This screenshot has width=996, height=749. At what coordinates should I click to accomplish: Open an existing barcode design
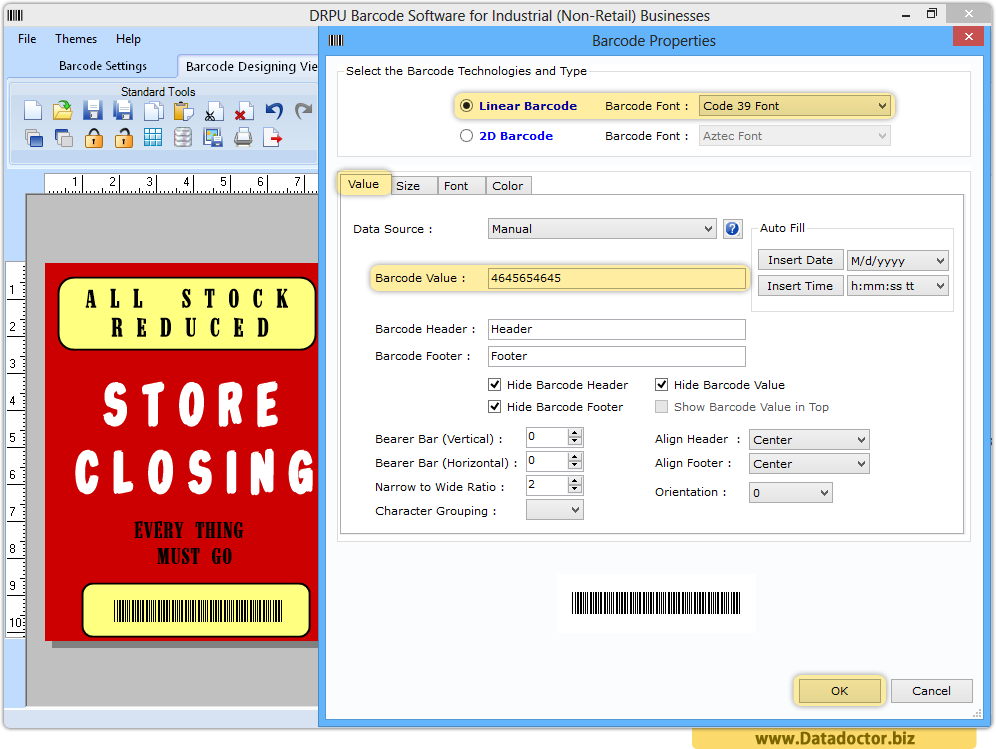coord(61,111)
